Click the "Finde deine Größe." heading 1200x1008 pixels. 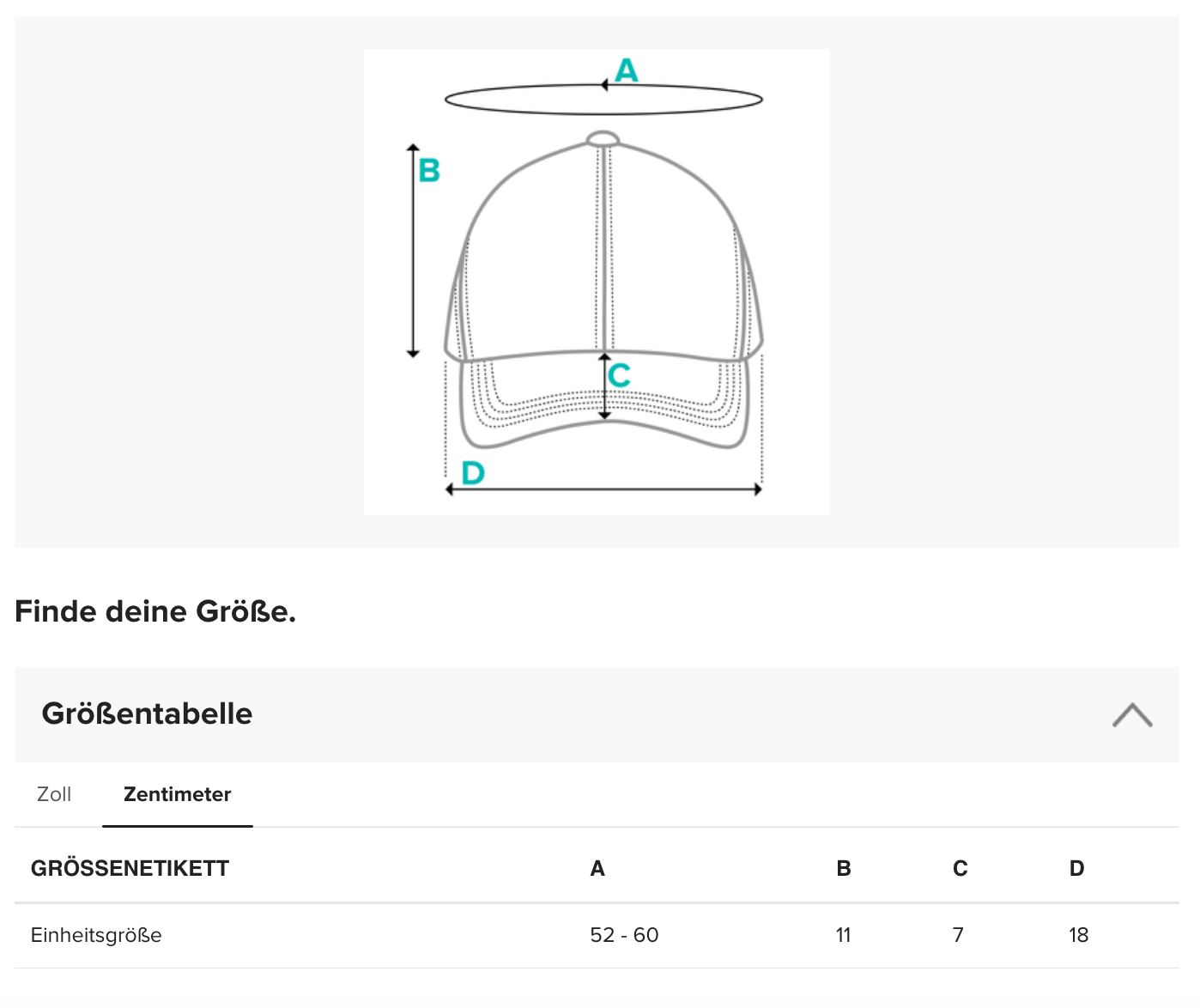coord(155,611)
